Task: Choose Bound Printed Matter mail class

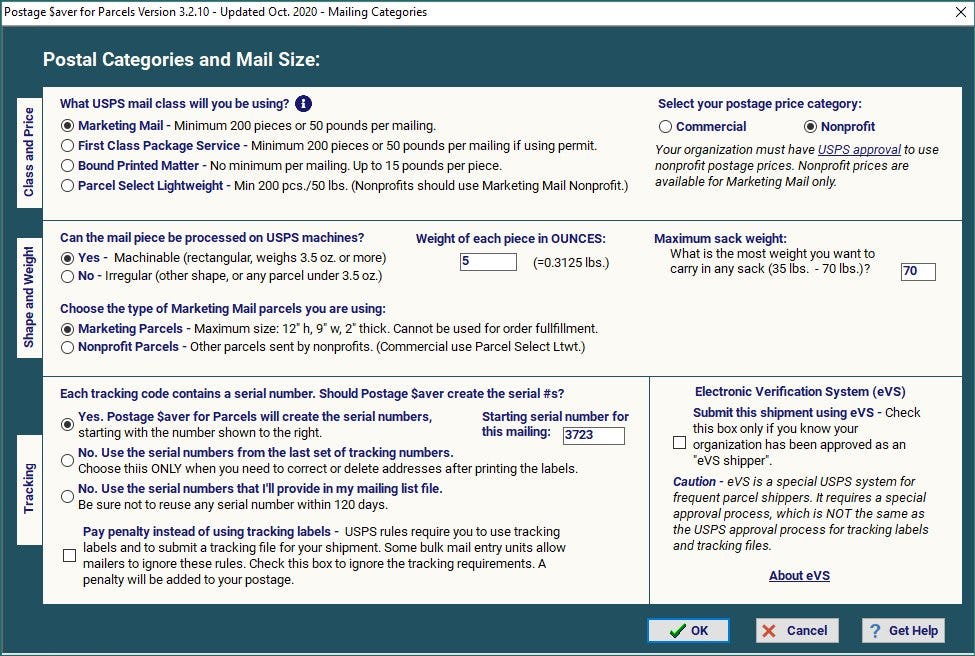Action: (x=67, y=166)
